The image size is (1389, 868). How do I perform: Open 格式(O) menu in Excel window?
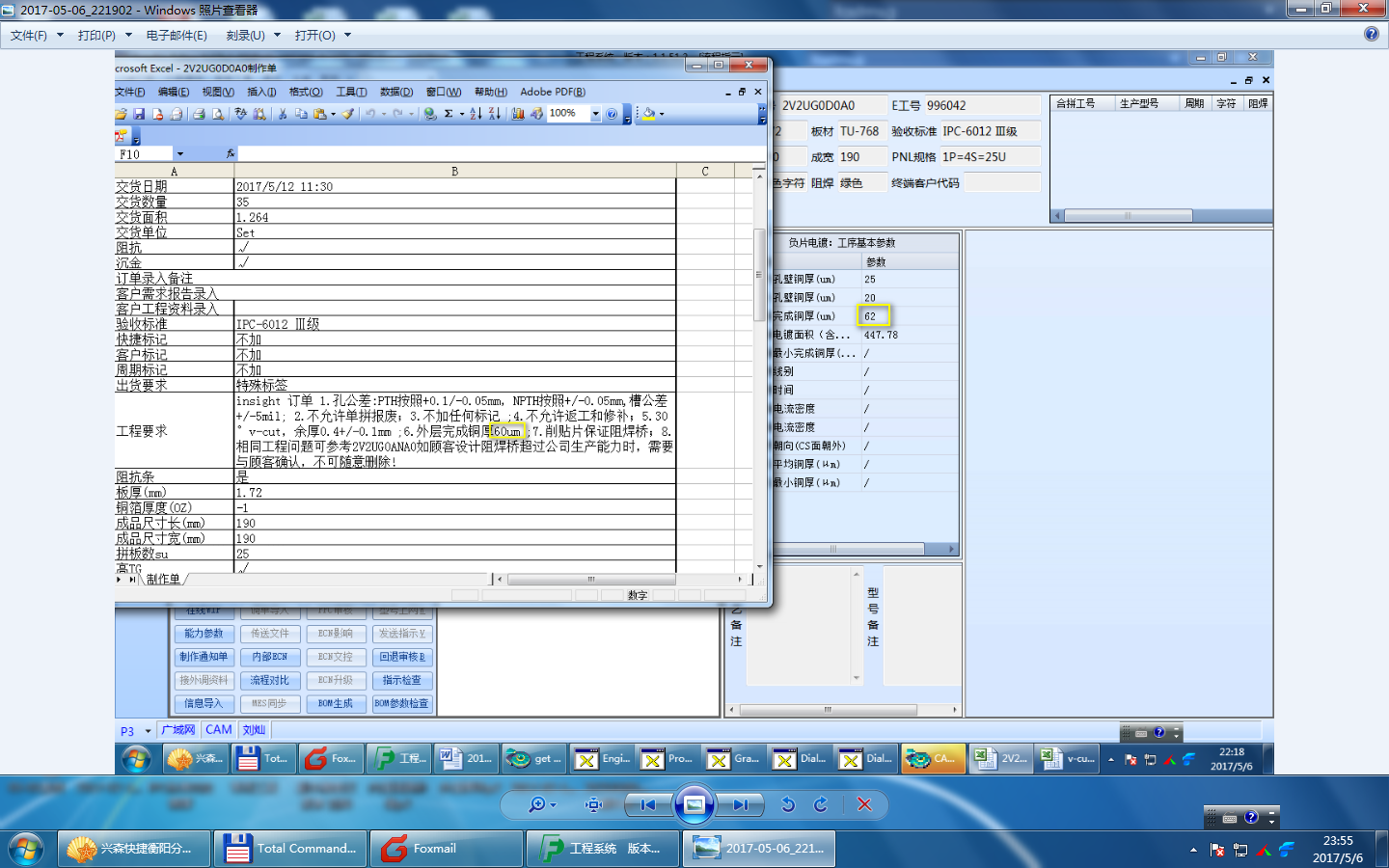pos(306,93)
